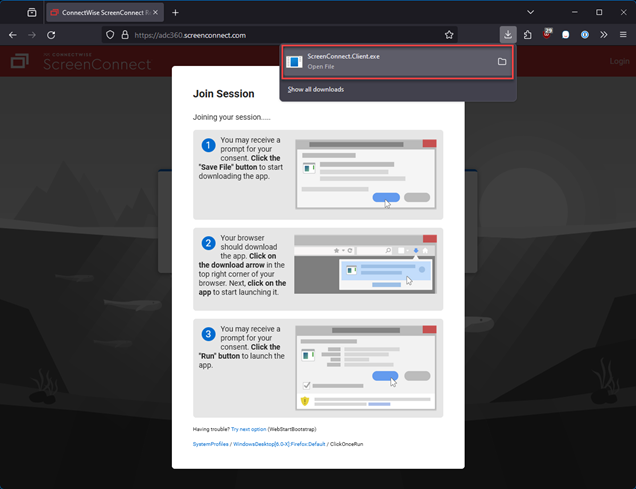This screenshot has width=636, height=489.
Task: Click Show all downloads
Action: coord(316,89)
